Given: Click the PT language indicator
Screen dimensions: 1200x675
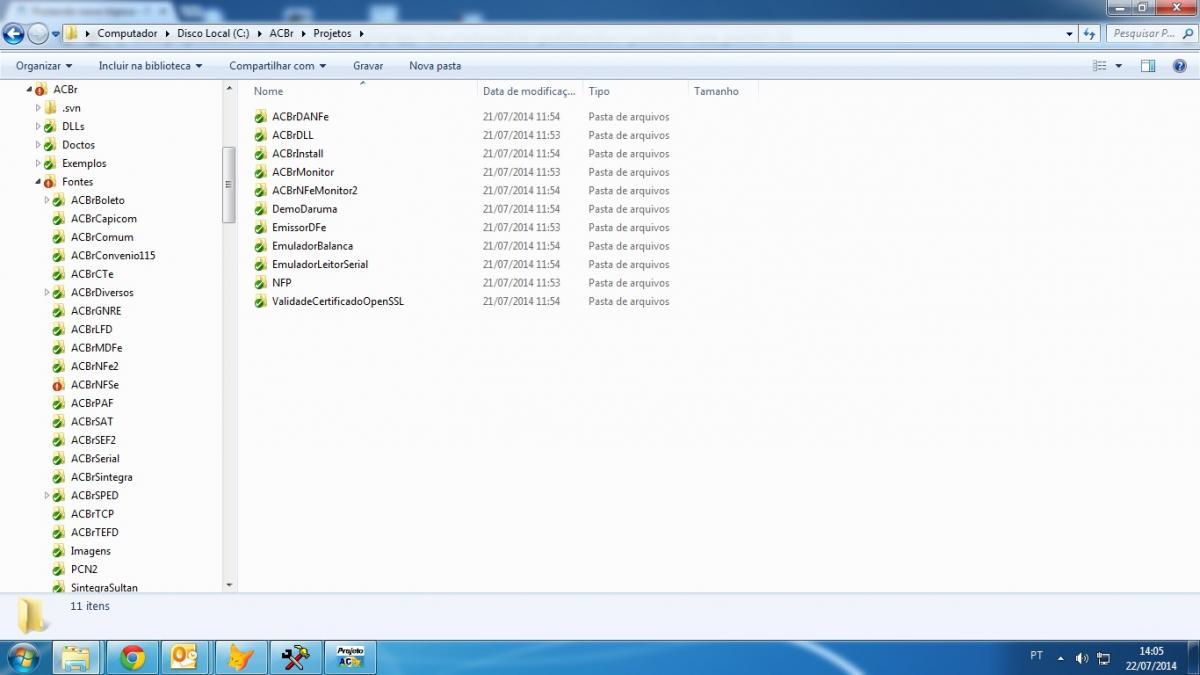Looking at the screenshot, I should pyautogui.click(x=1036, y=656).
